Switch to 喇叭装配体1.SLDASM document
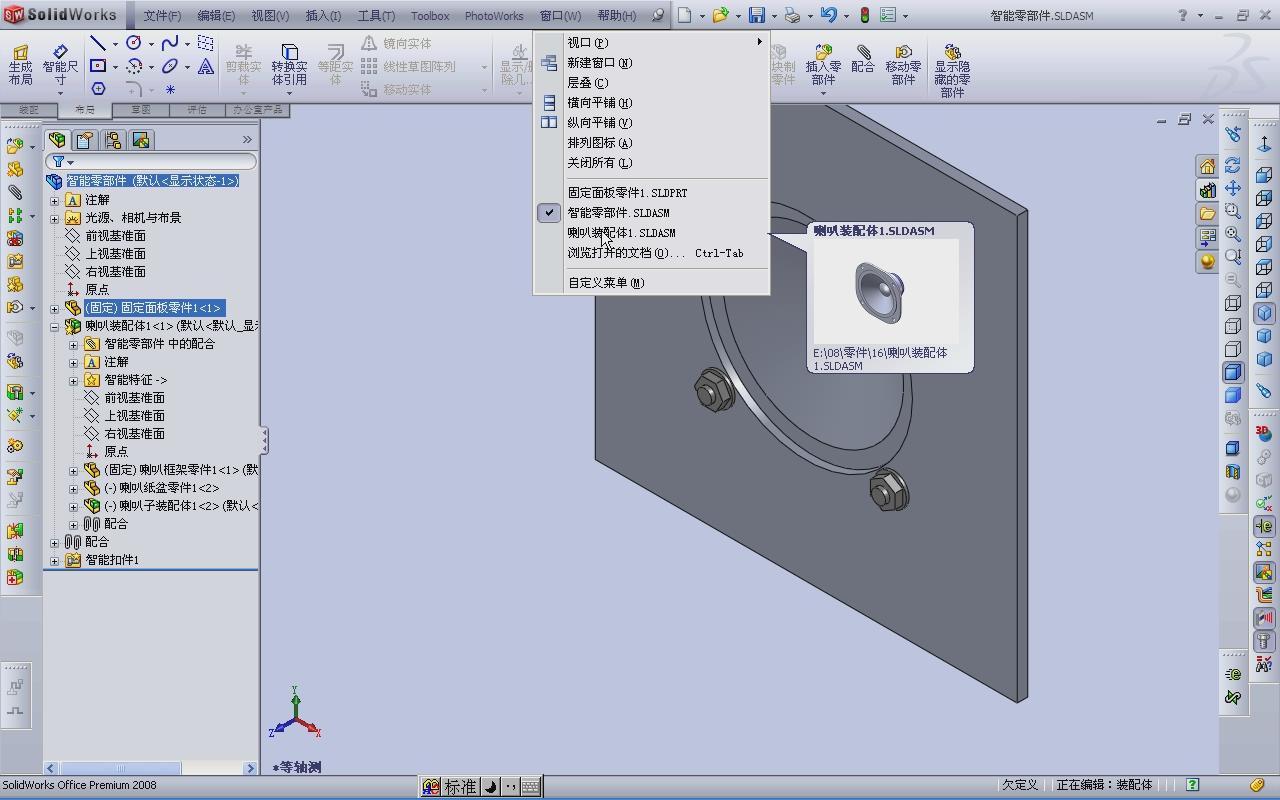Image resolution: width=1280 pixels, height=800 pixels. [652, 233]
